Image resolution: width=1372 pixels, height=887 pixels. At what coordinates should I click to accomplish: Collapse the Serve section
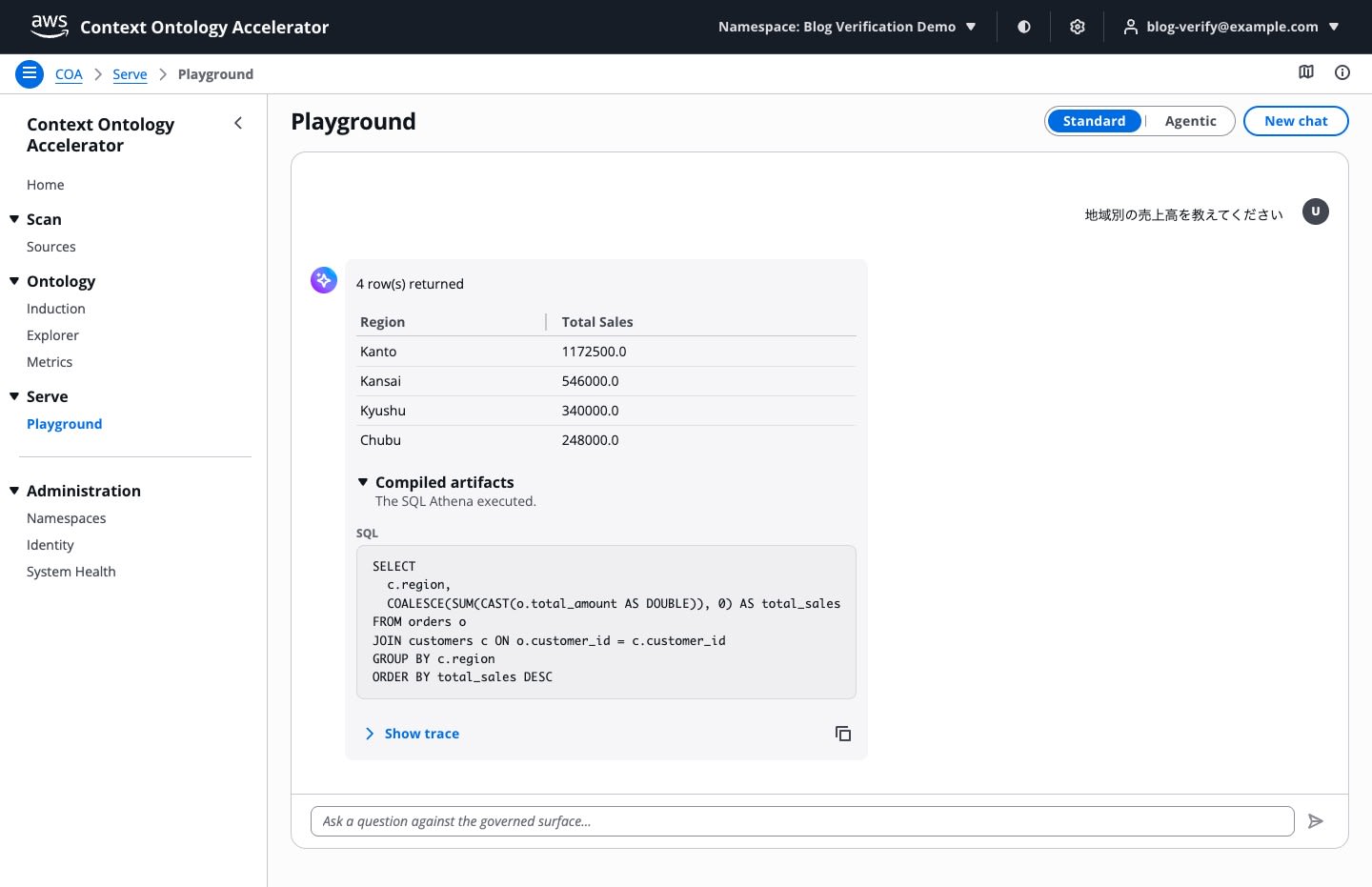[14, 396]
